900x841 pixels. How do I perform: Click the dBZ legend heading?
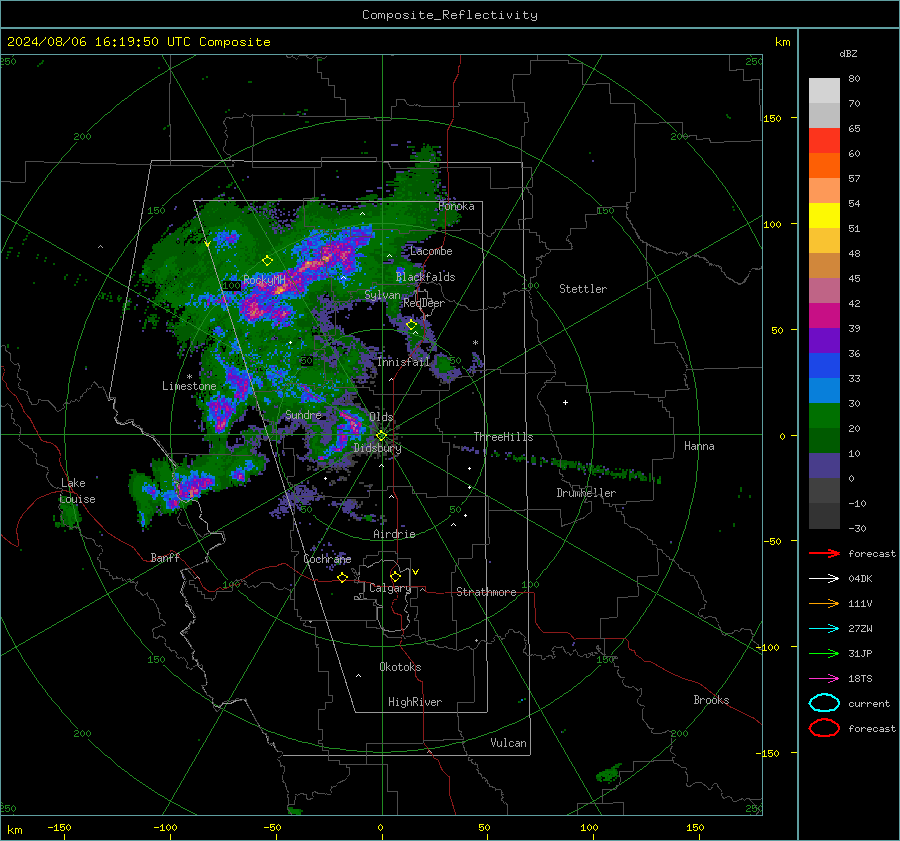click(x=848, y=53)
